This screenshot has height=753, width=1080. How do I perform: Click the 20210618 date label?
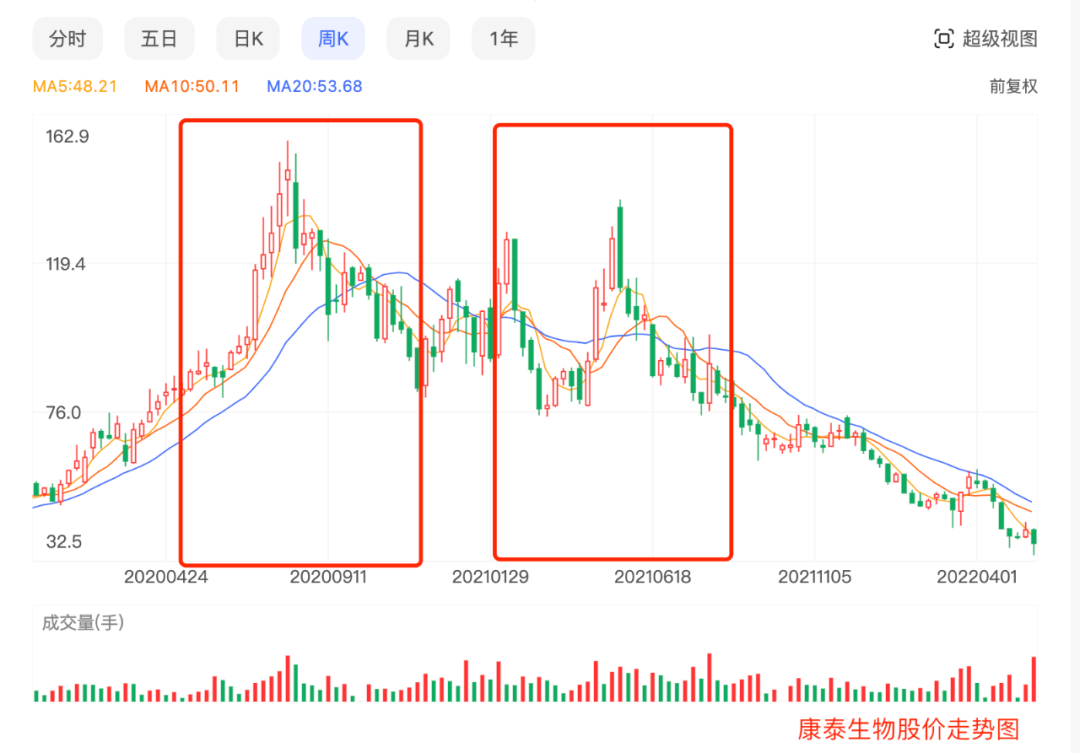coord(652,577)
